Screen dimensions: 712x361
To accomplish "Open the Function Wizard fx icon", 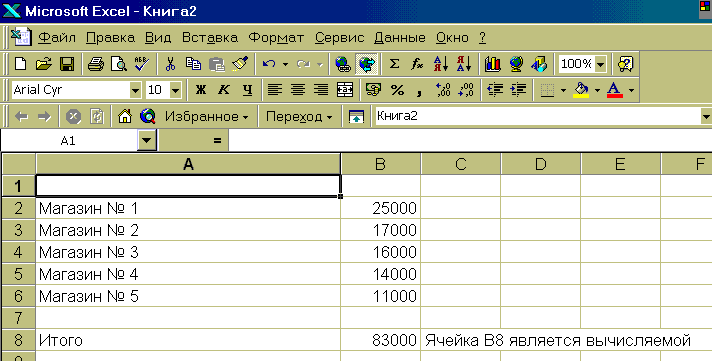I will click(417, 64).
